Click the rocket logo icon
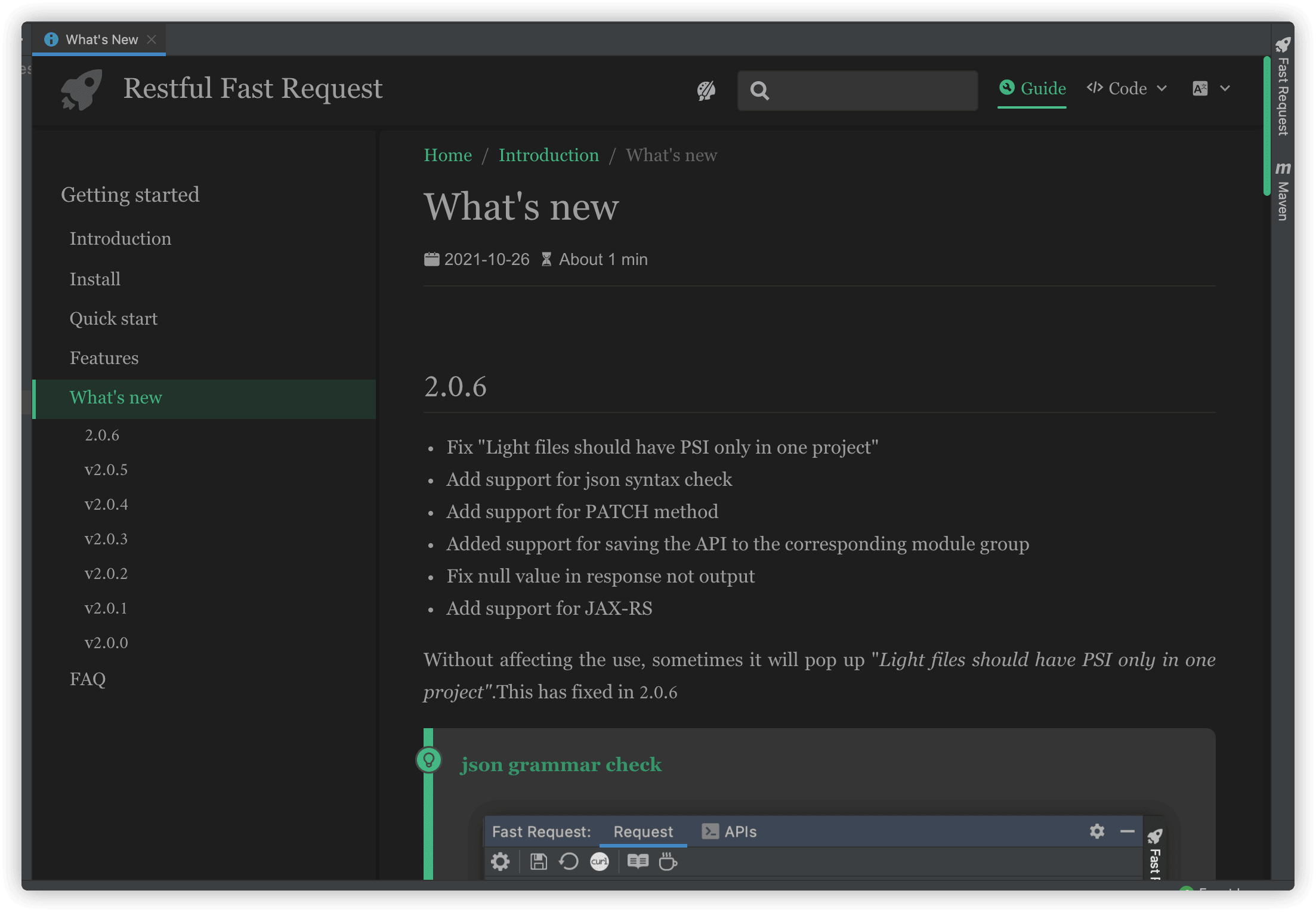Image resolution: width=1316 pixels, height=912 pixels. [x=81, y=90]
